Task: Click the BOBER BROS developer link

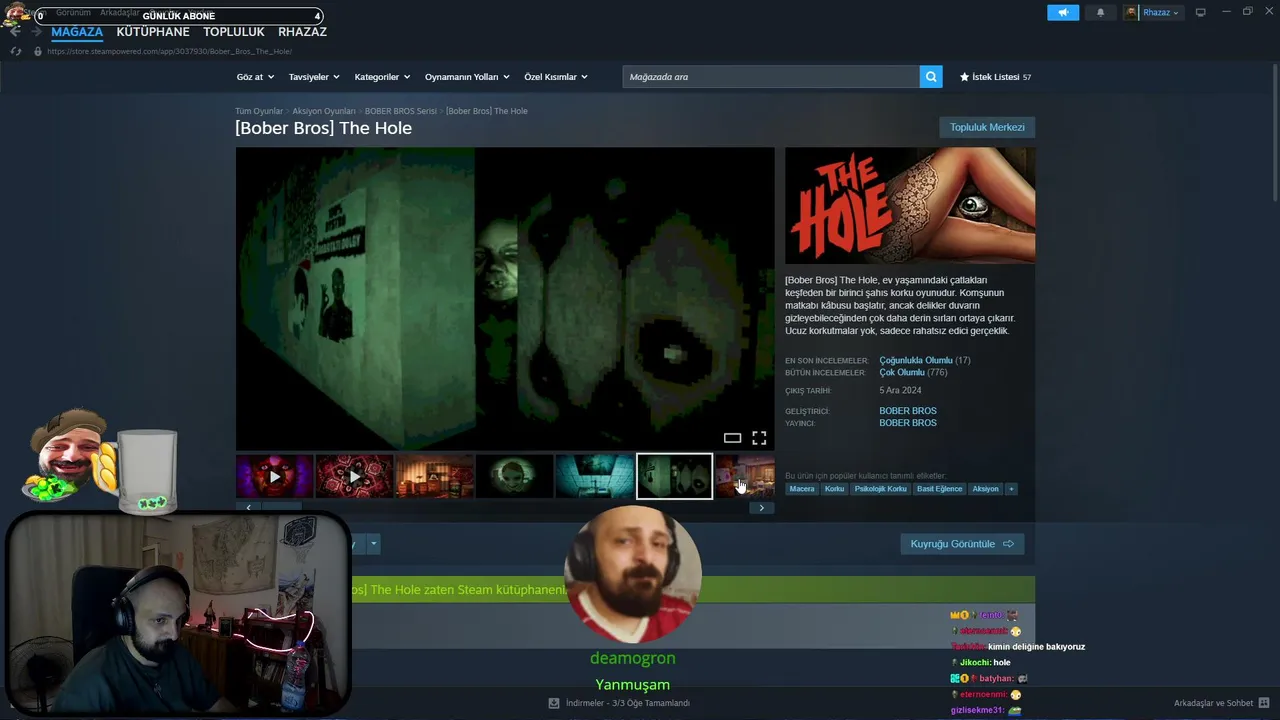Action: pos(908,411)
